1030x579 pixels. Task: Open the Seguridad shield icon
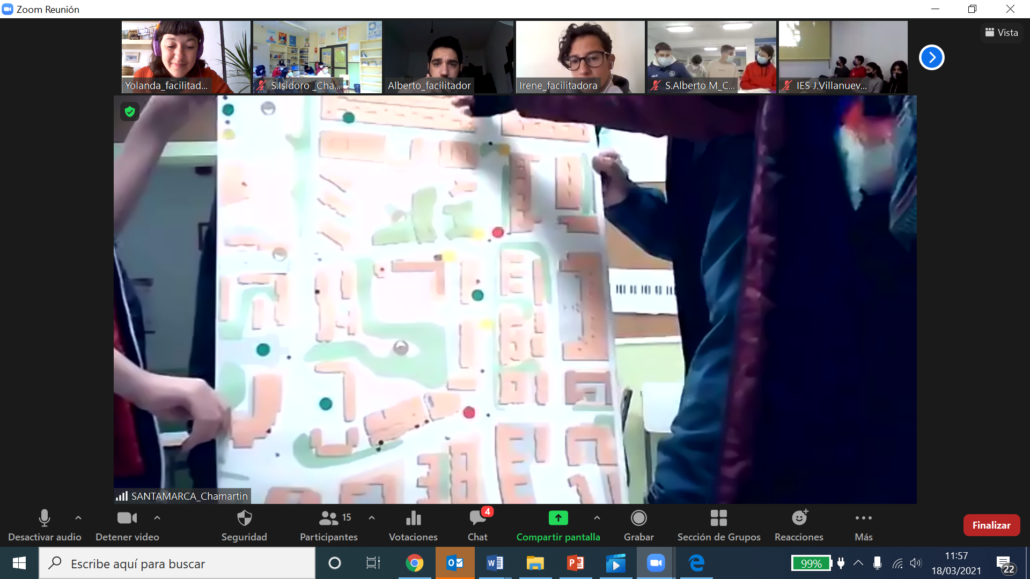[244, 518]
